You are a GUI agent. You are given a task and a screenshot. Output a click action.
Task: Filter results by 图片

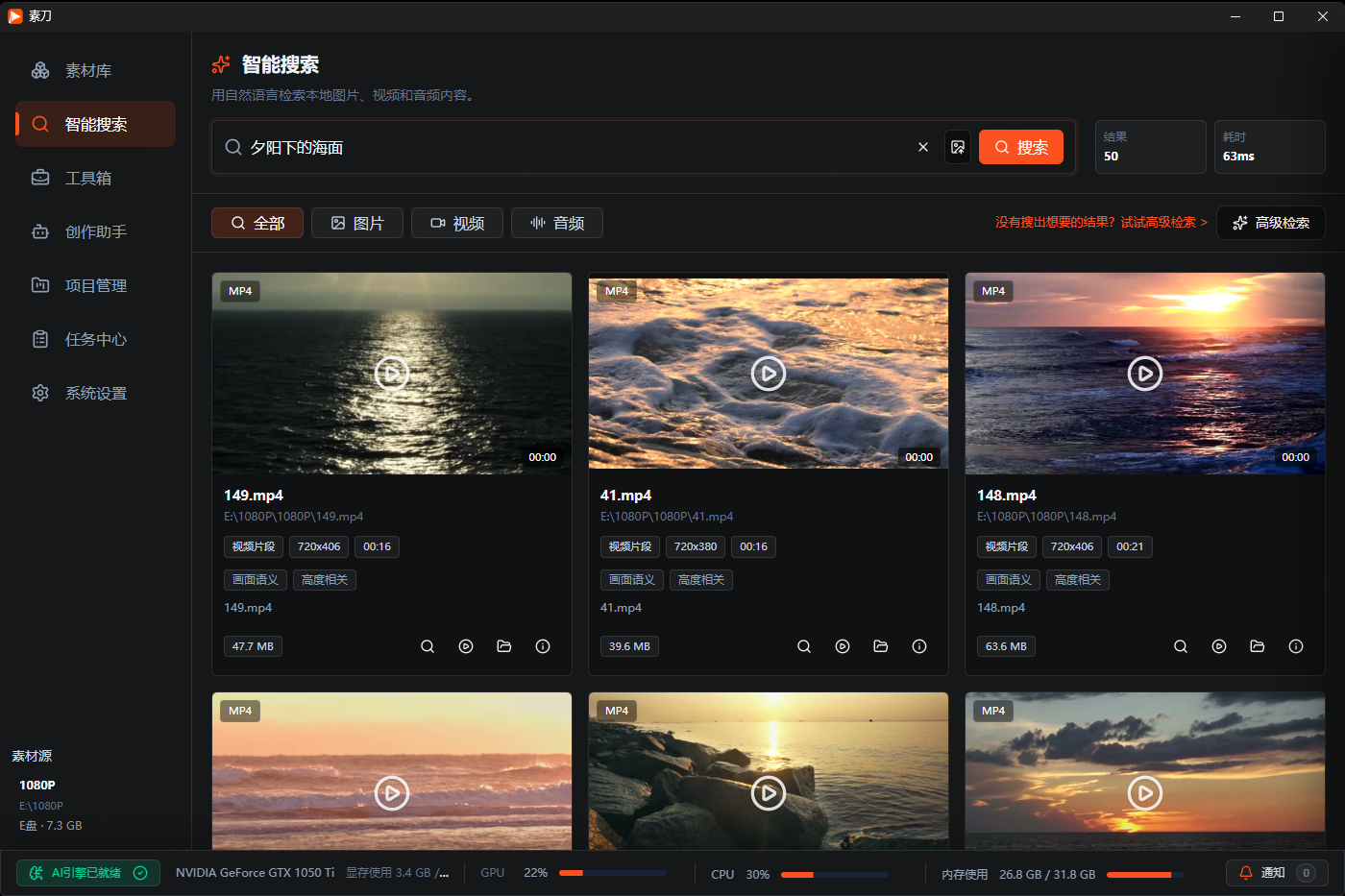coord(357,223)
